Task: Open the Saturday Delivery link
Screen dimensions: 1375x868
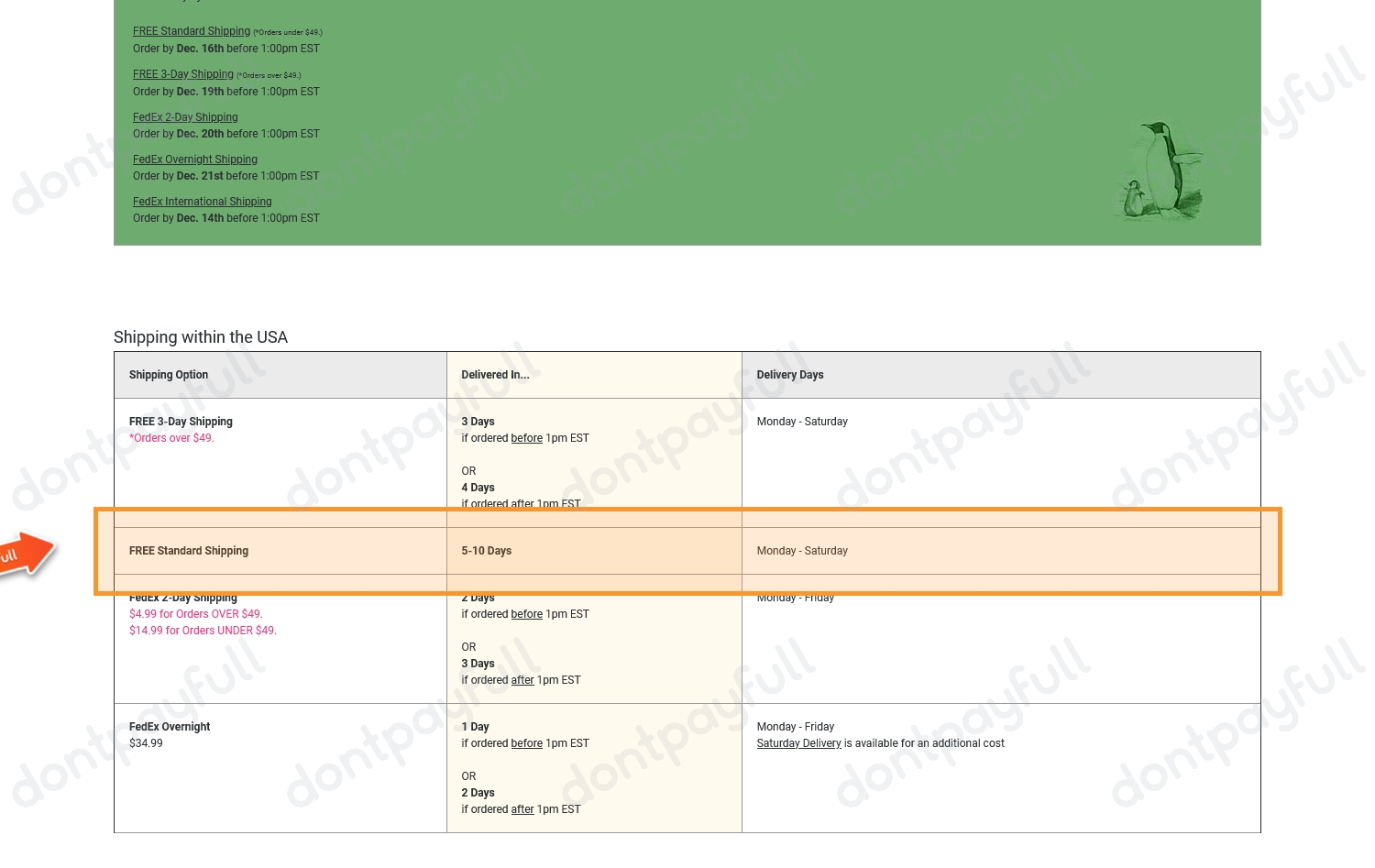Action: coord(798,743)
